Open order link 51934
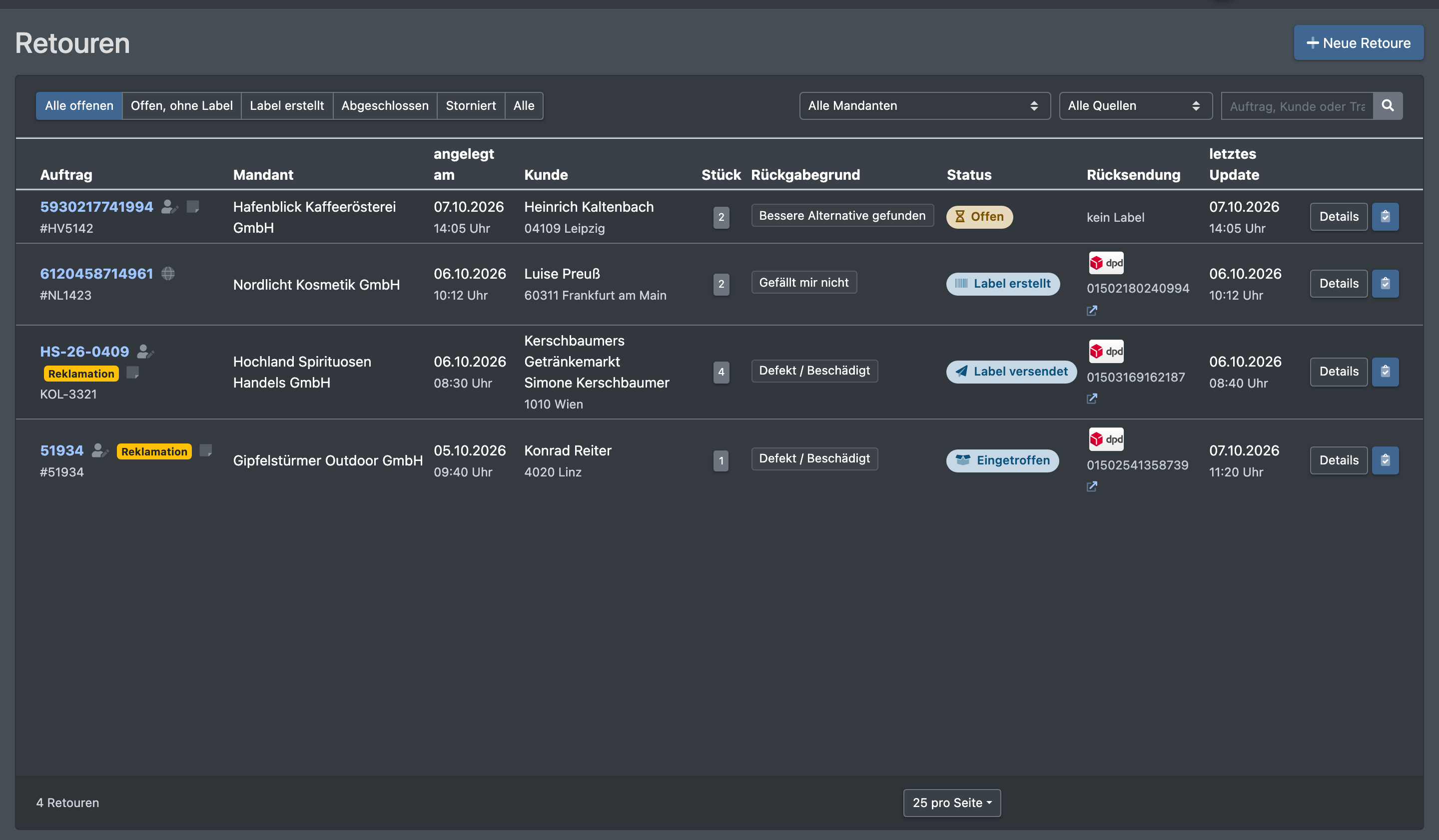This screenshot has height=840, width=1439. coord(61,450)
